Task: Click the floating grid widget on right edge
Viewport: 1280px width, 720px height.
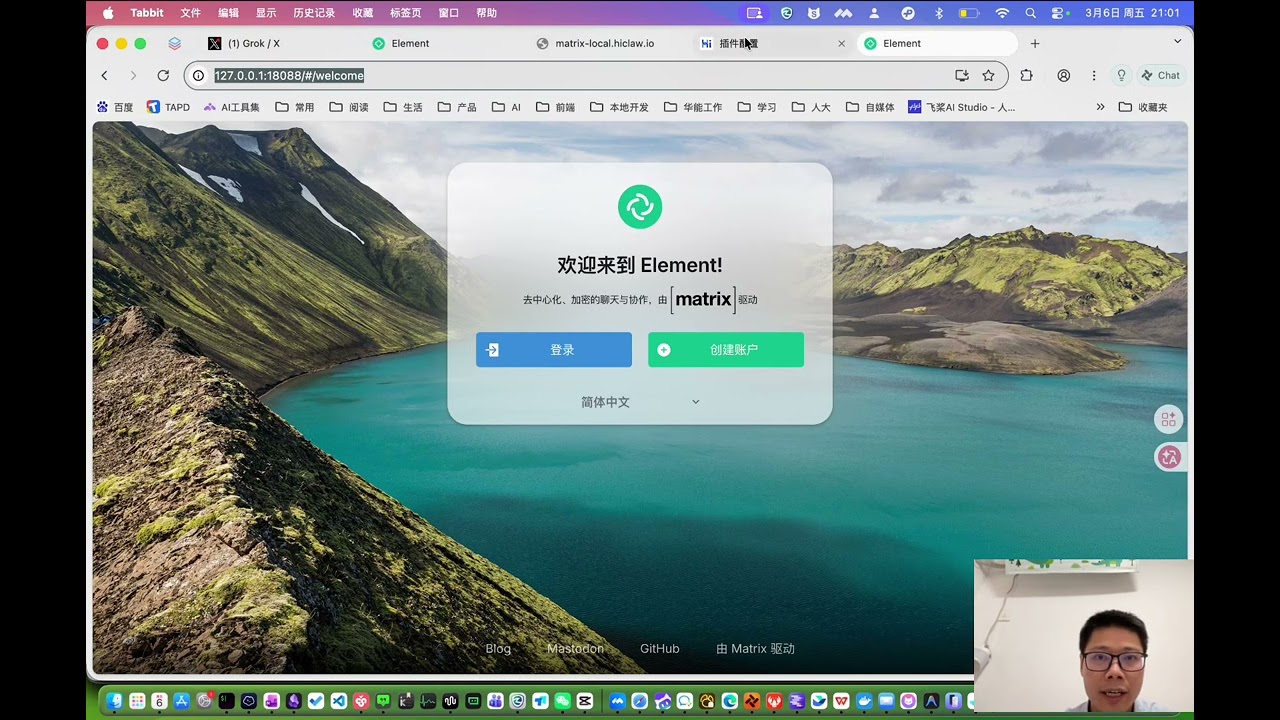Action: 1168,419
